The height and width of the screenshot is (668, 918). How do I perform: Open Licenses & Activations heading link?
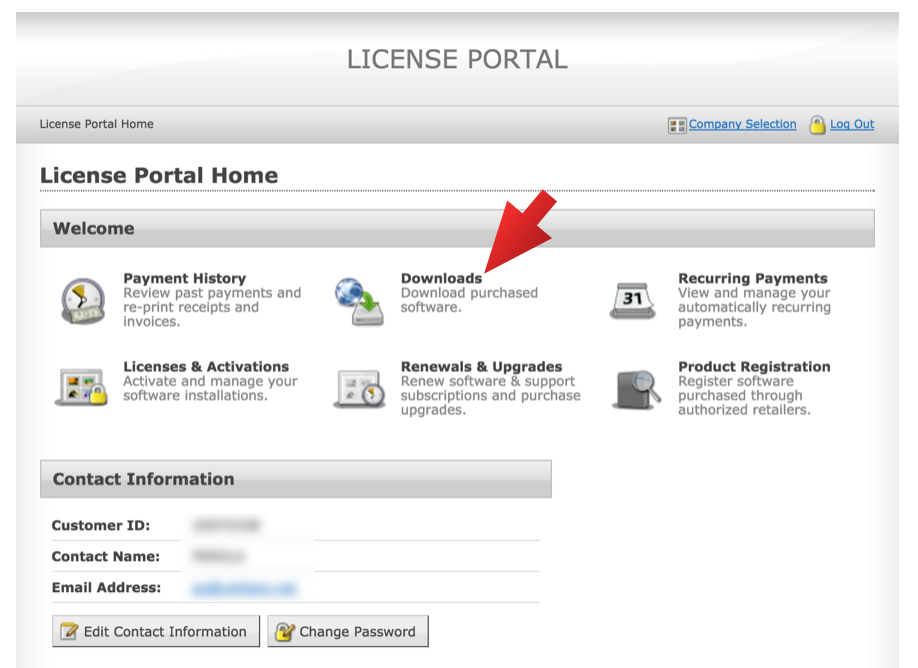point(205,366)
